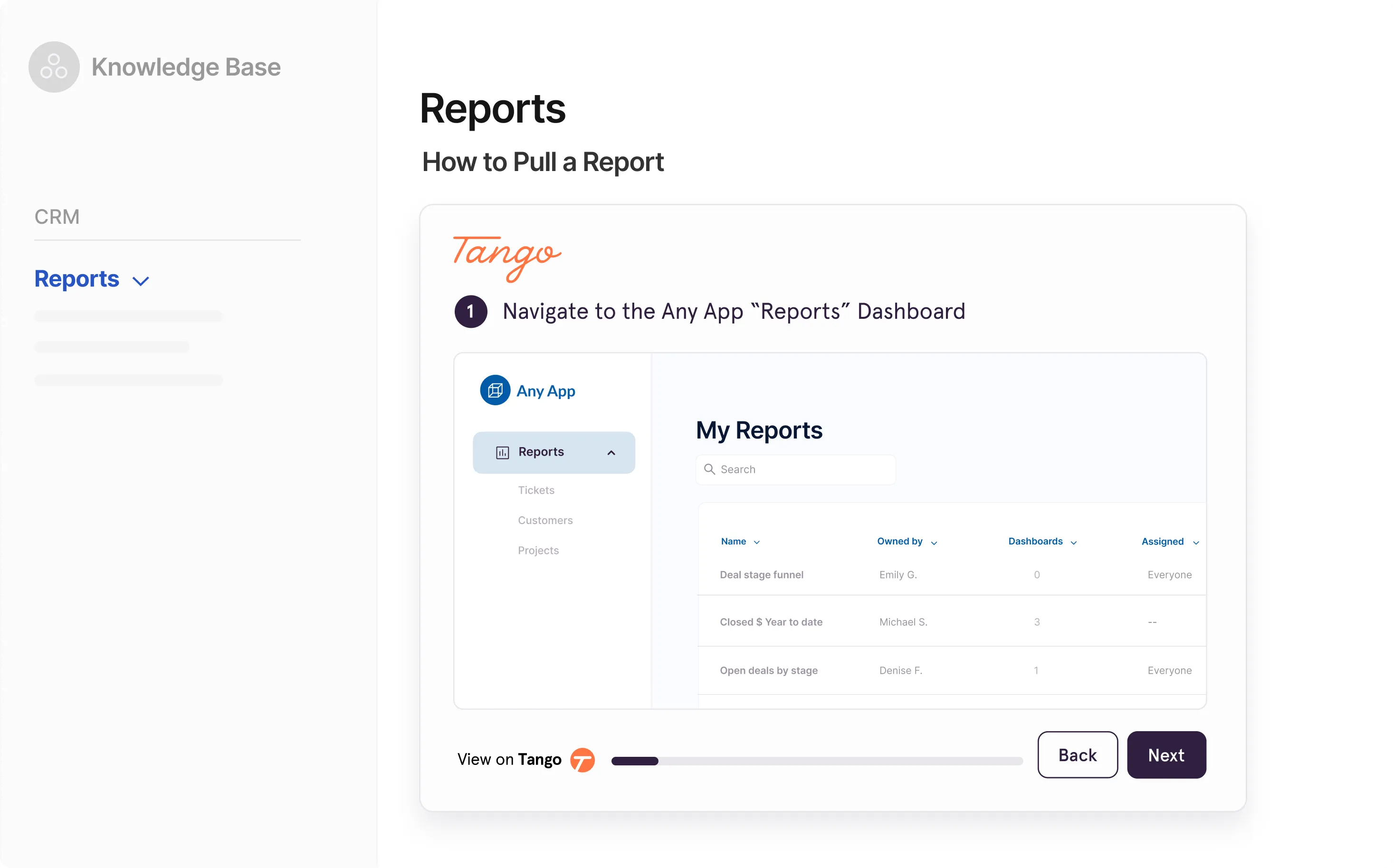Screen dimensions: 1394x868
Task: Click Everyone in Deal stage funnel row
Action: [x=1170, y=575]
